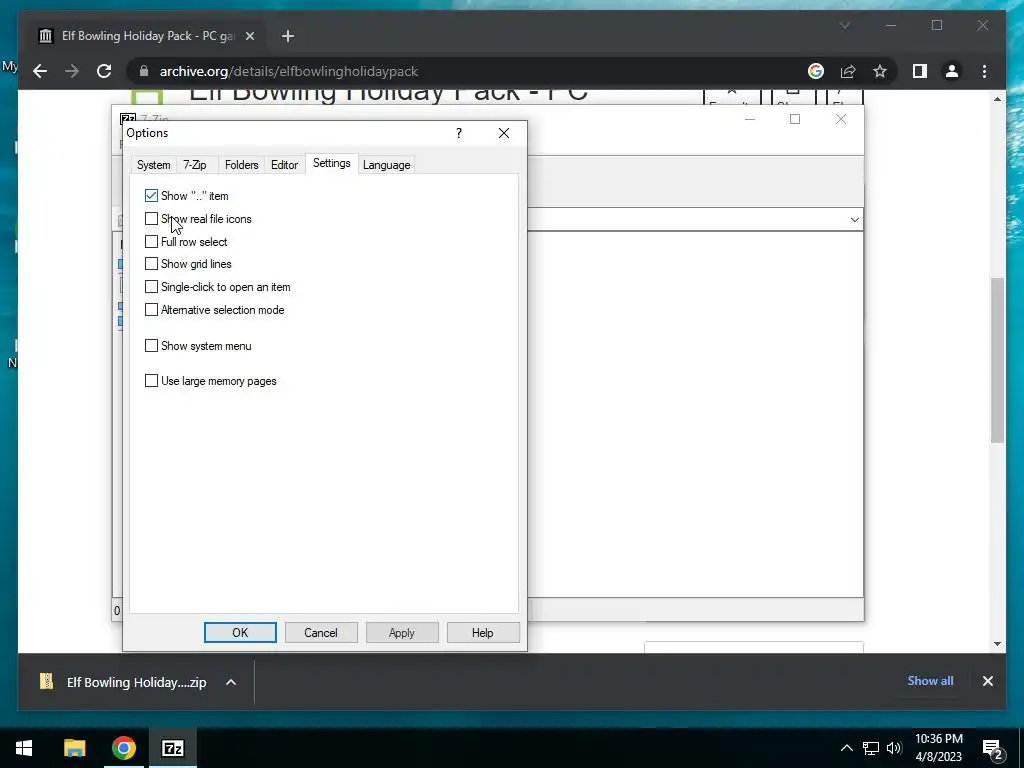Image resolution: width=1024 pixels, height=768 pixels.
Task: Click Show all downloads link
Action: (930, 680)
